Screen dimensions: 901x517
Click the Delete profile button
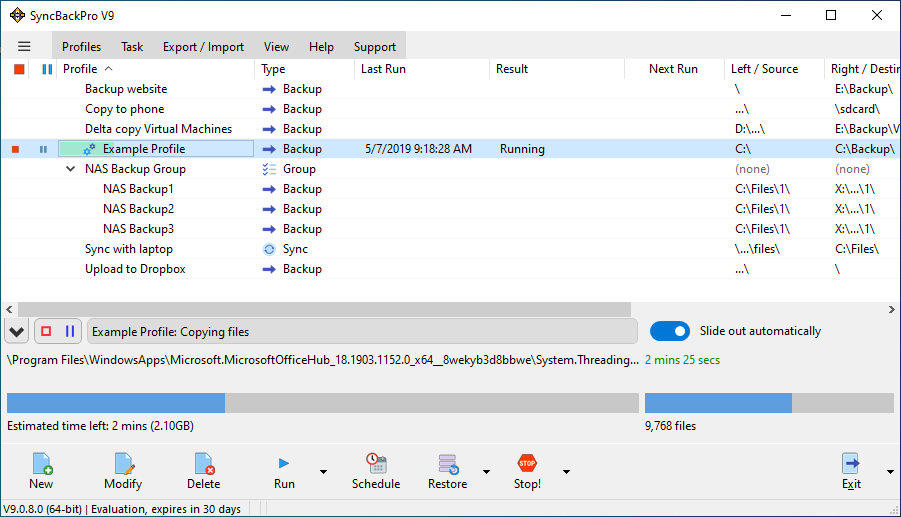coord(203,471)
